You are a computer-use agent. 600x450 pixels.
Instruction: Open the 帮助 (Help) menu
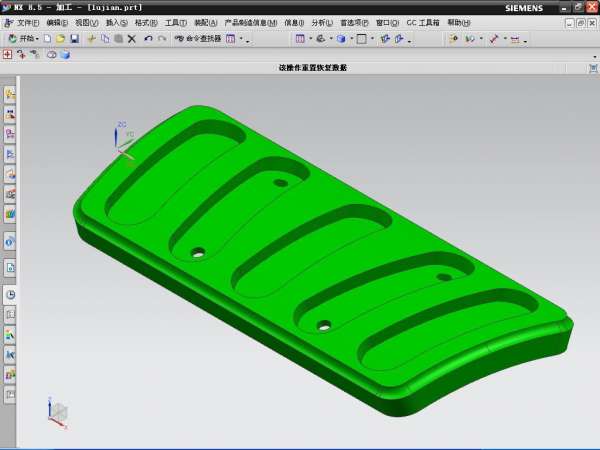[459, 22]
